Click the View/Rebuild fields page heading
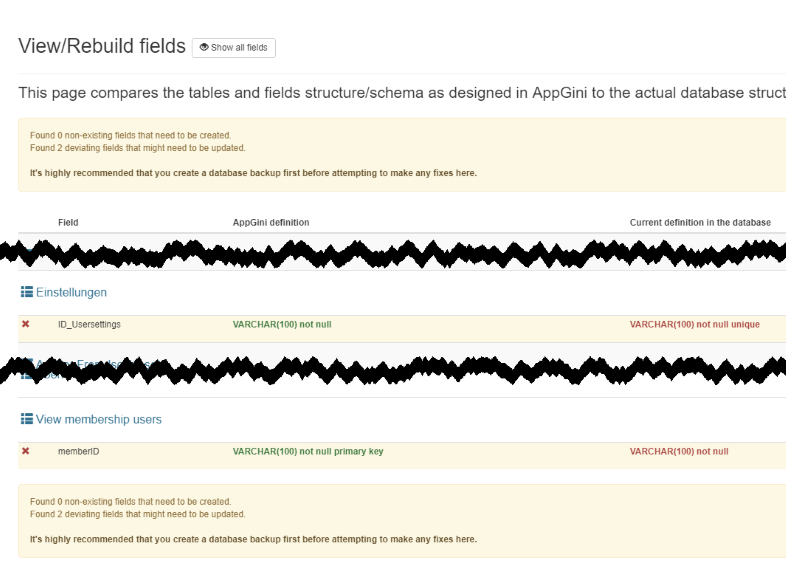 coord(102,46)
